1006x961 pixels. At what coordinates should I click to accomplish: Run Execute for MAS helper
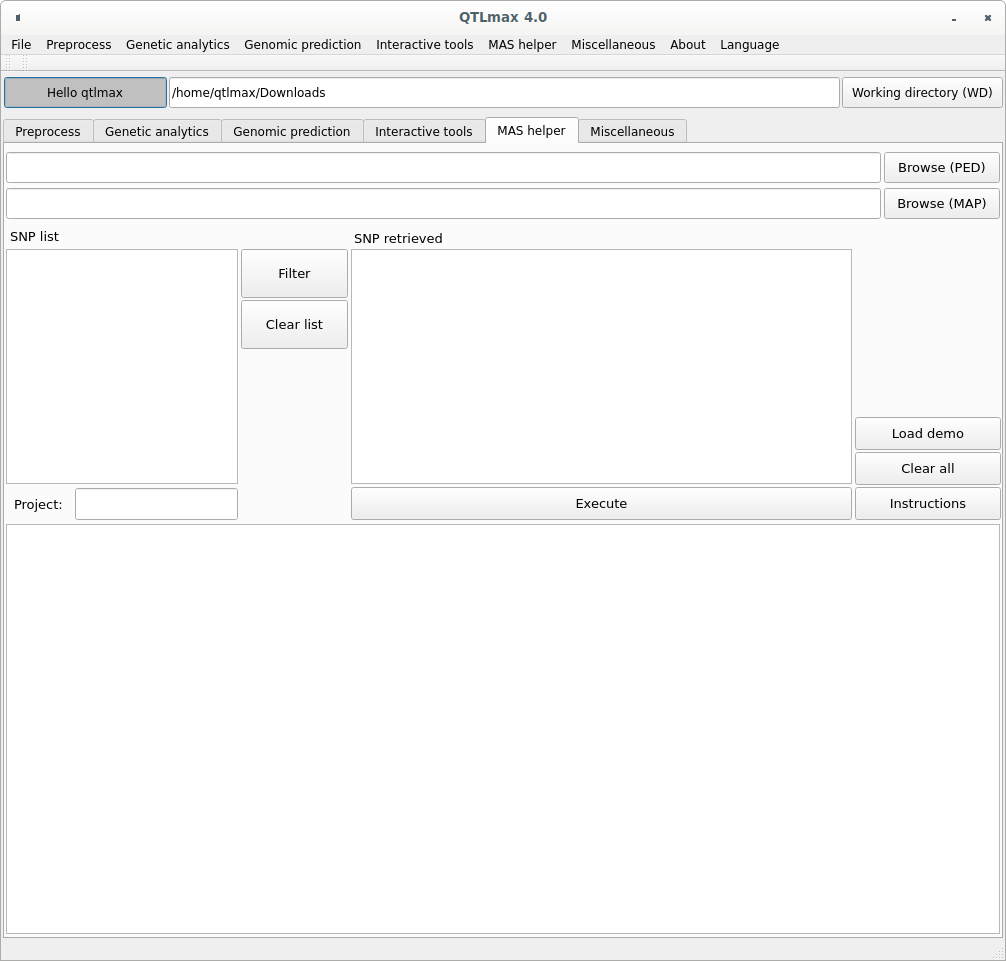tap(601, 504)
